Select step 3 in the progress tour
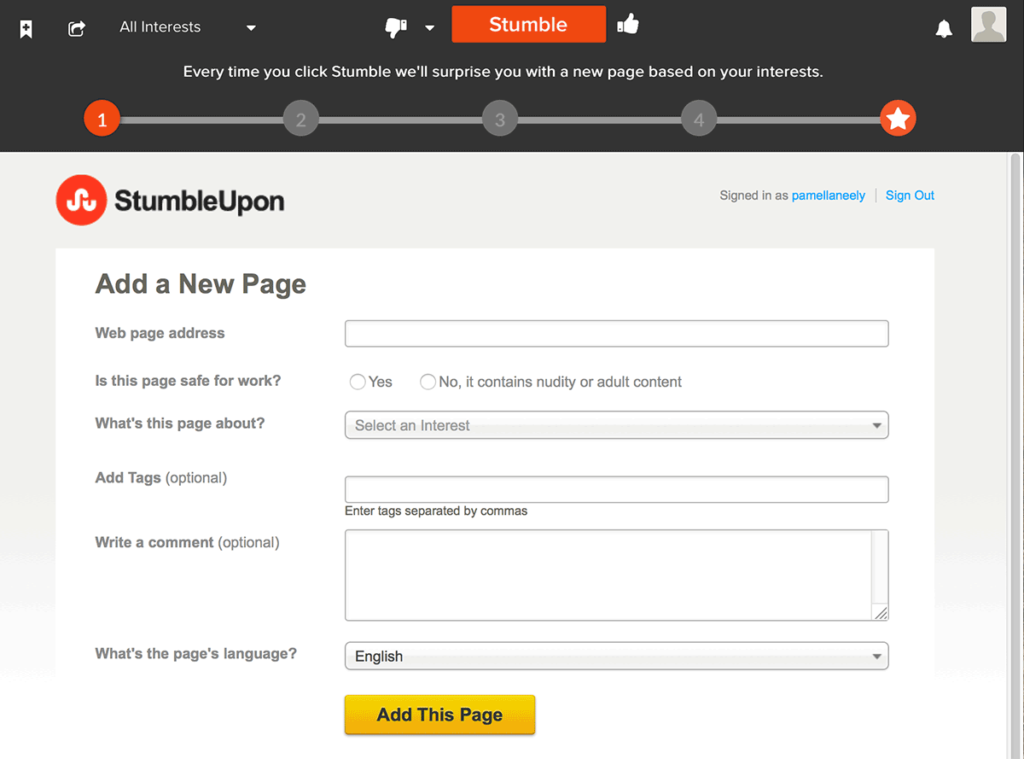This screenshot has height=759, width=1024. pyautogui.click(x=500, y=119)
